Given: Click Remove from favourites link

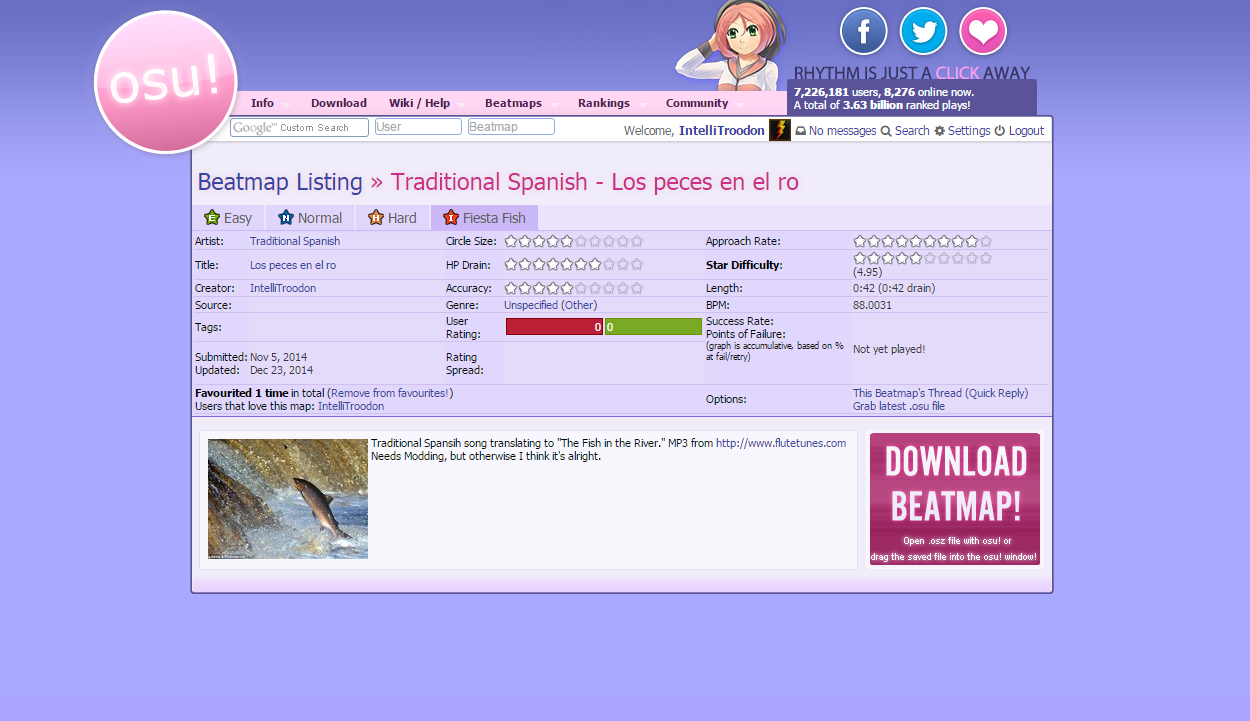Looking at the screenshot, I should pyautogui.click(x=390, y=393).
